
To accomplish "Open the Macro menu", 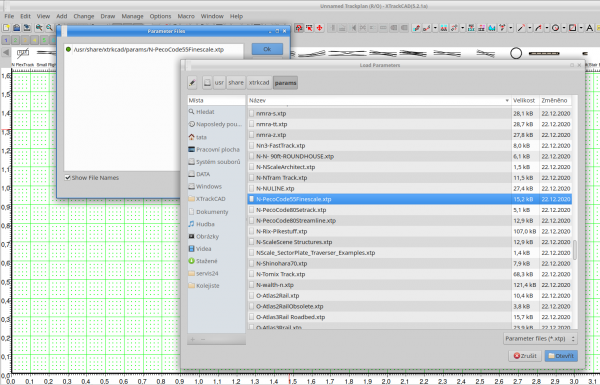I will 186,16.
